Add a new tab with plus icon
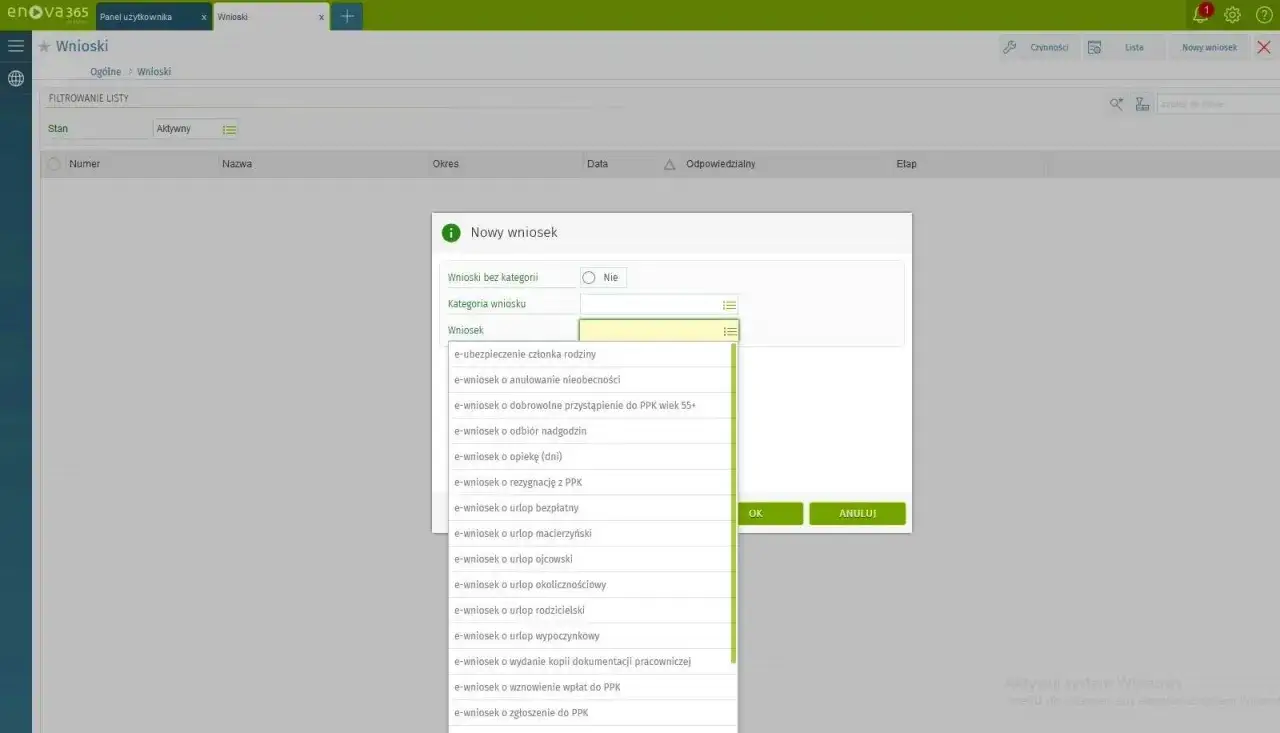This screenshot has width=1280, height=733. point(347,16)
